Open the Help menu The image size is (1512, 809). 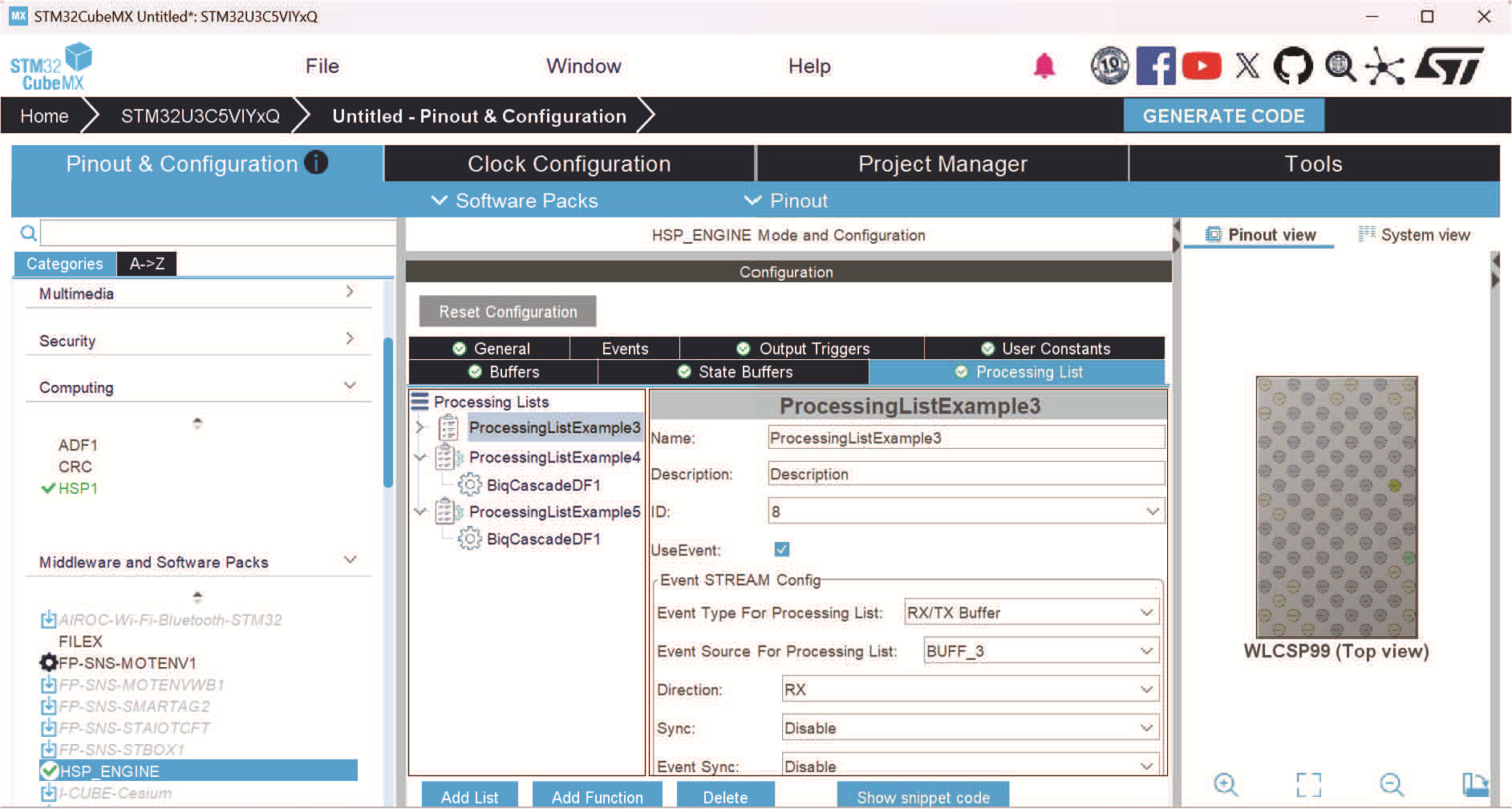coord(809,66)
